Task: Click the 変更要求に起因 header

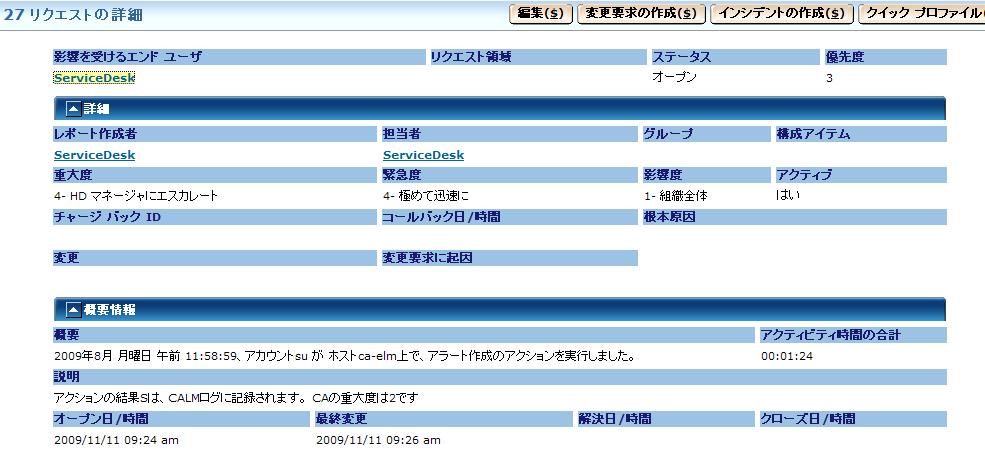Action: click(510, 258)
